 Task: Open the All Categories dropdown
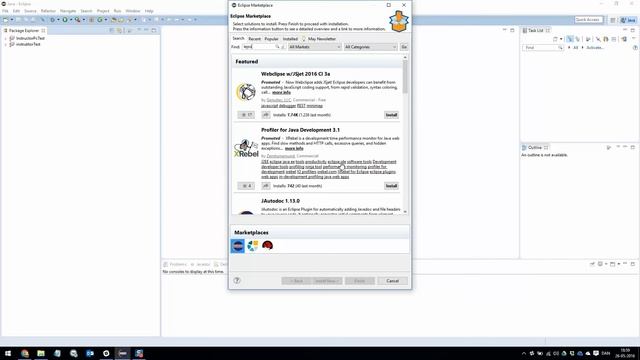[x=370, y=47]
